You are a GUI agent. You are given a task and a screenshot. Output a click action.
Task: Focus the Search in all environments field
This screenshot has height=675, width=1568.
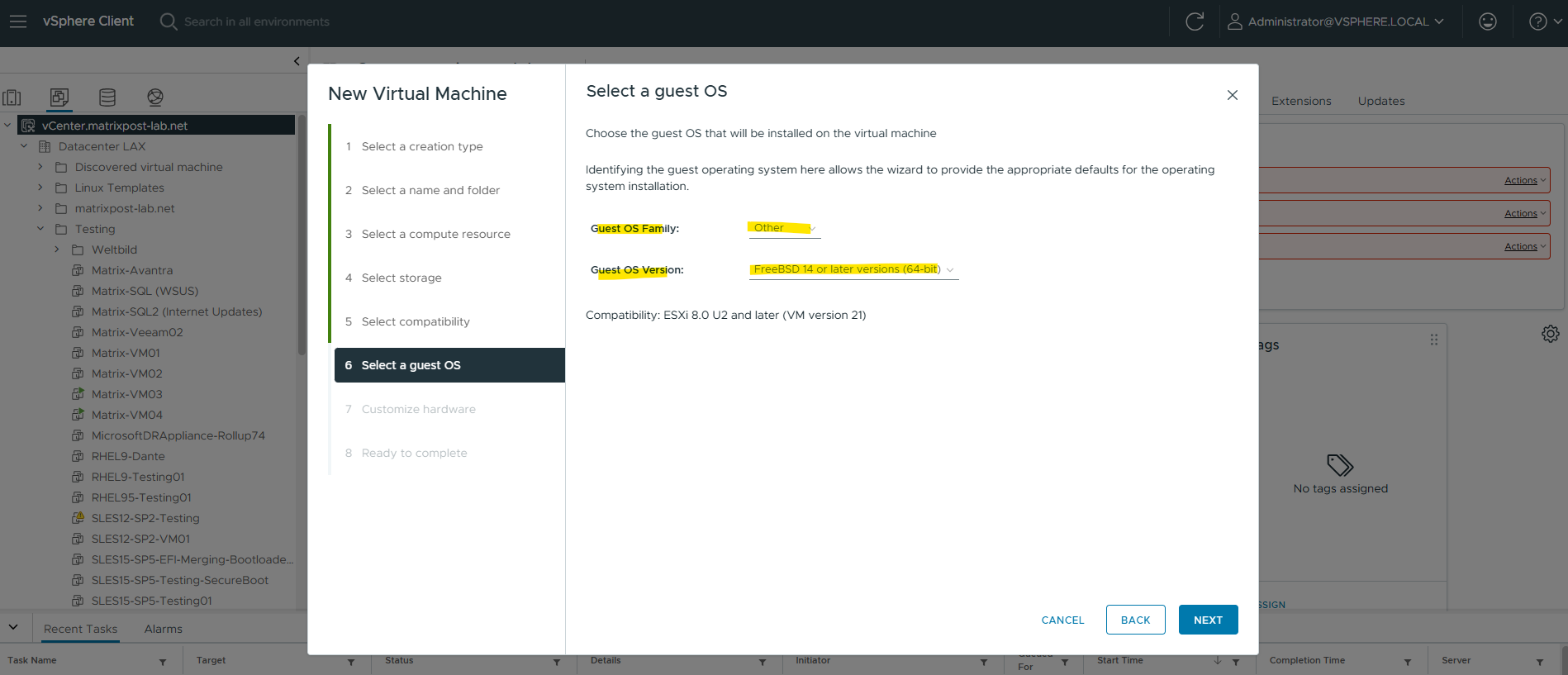click(257, 21)
